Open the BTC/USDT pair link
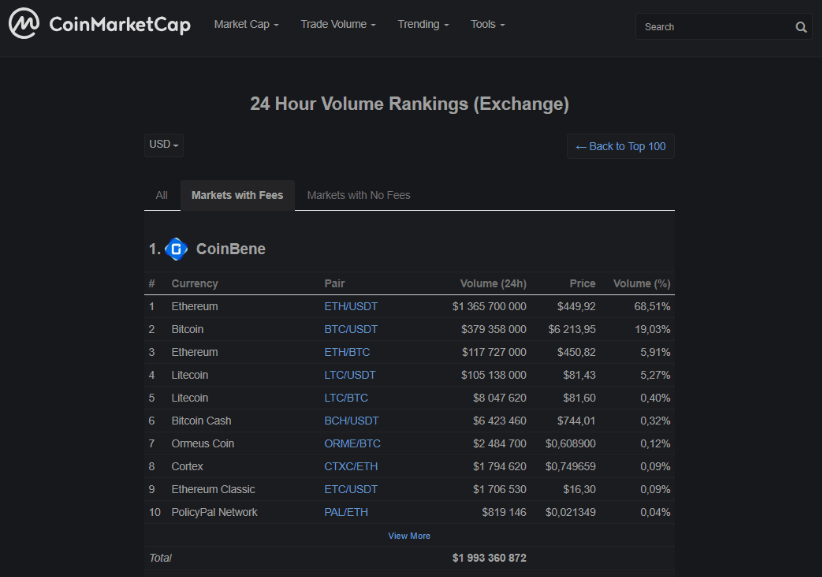Image resolution: width=822 pixels, height=577 pixels. [351, 330]
